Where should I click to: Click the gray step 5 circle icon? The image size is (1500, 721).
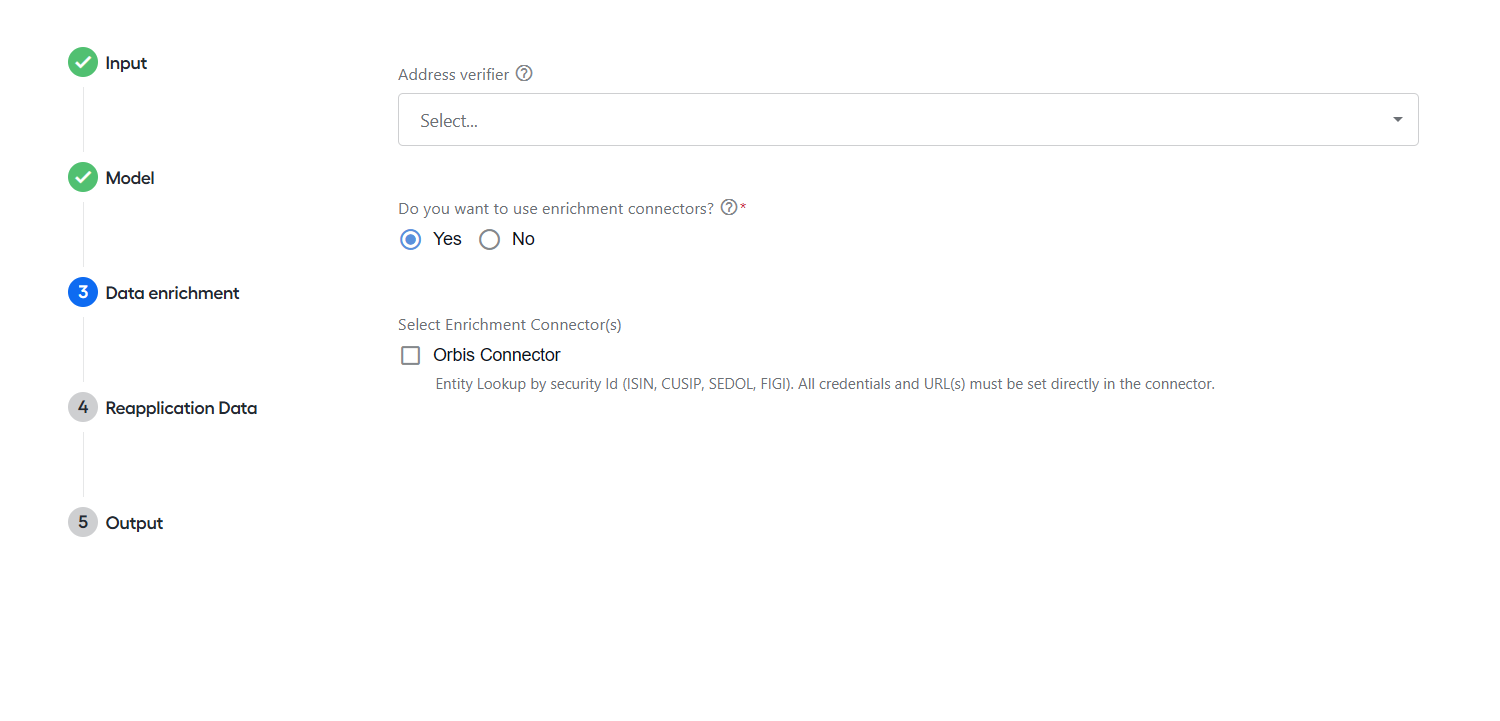pyautogui.click(x=83, y=522)
